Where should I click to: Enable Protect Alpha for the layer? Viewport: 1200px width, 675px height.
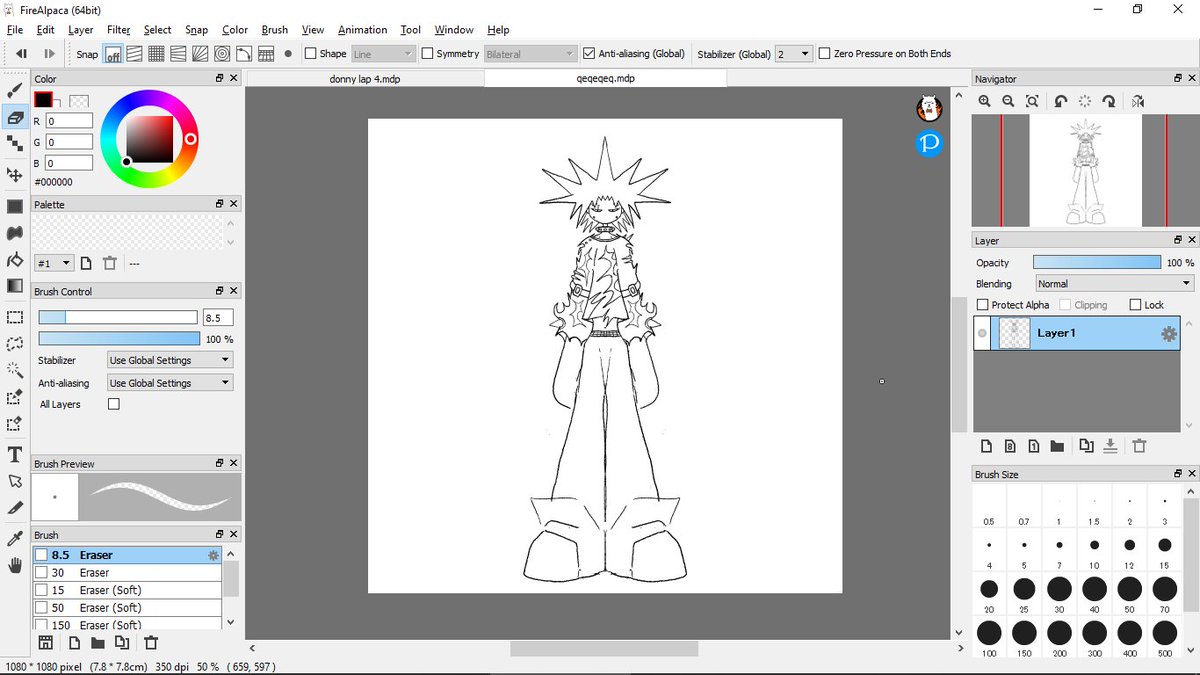tap(983, 305)
